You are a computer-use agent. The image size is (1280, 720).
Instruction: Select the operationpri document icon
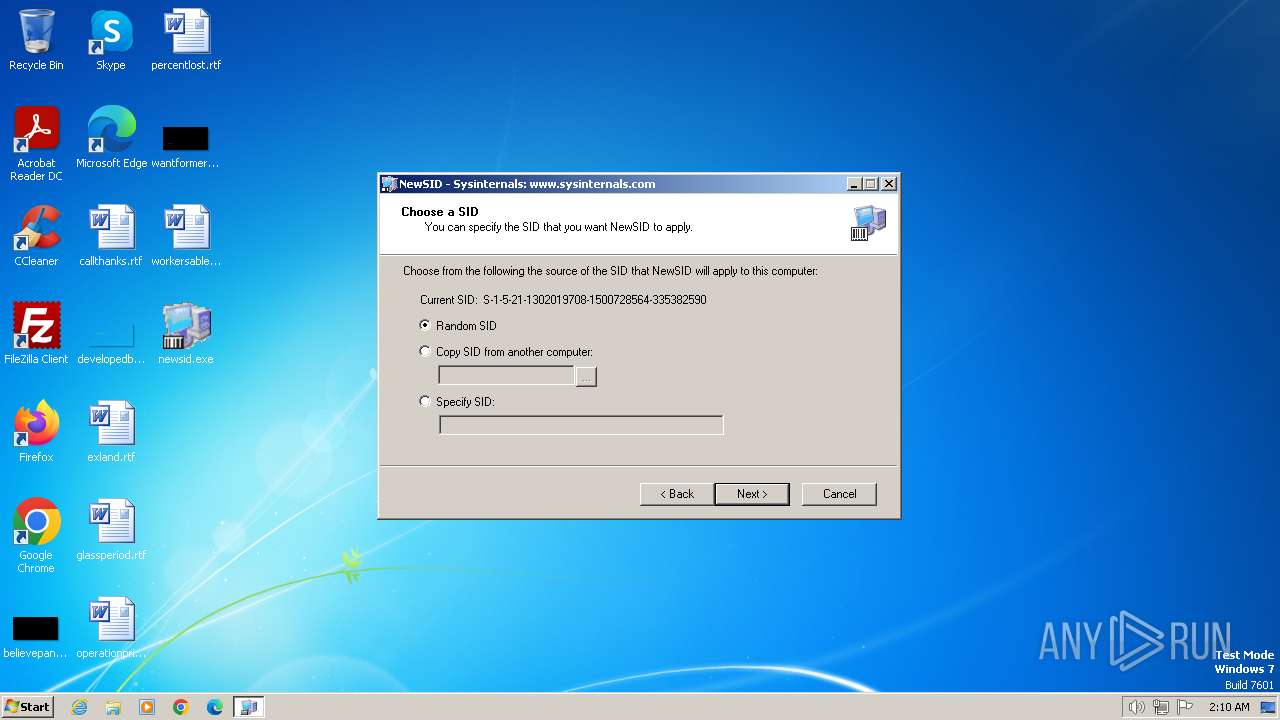tap(111, 628)
